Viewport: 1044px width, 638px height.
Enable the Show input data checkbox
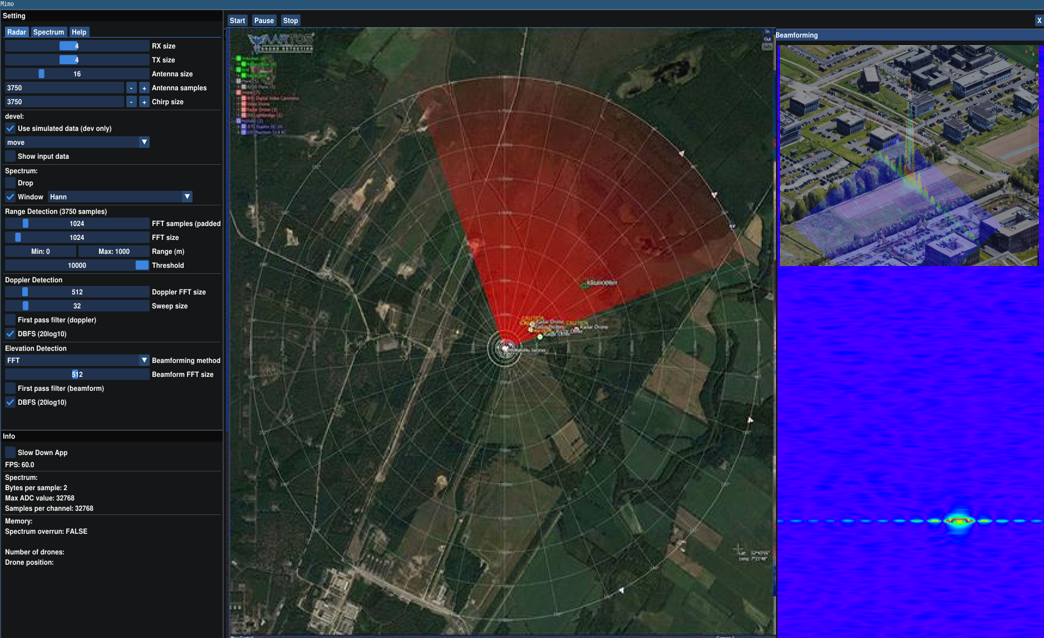10,157
